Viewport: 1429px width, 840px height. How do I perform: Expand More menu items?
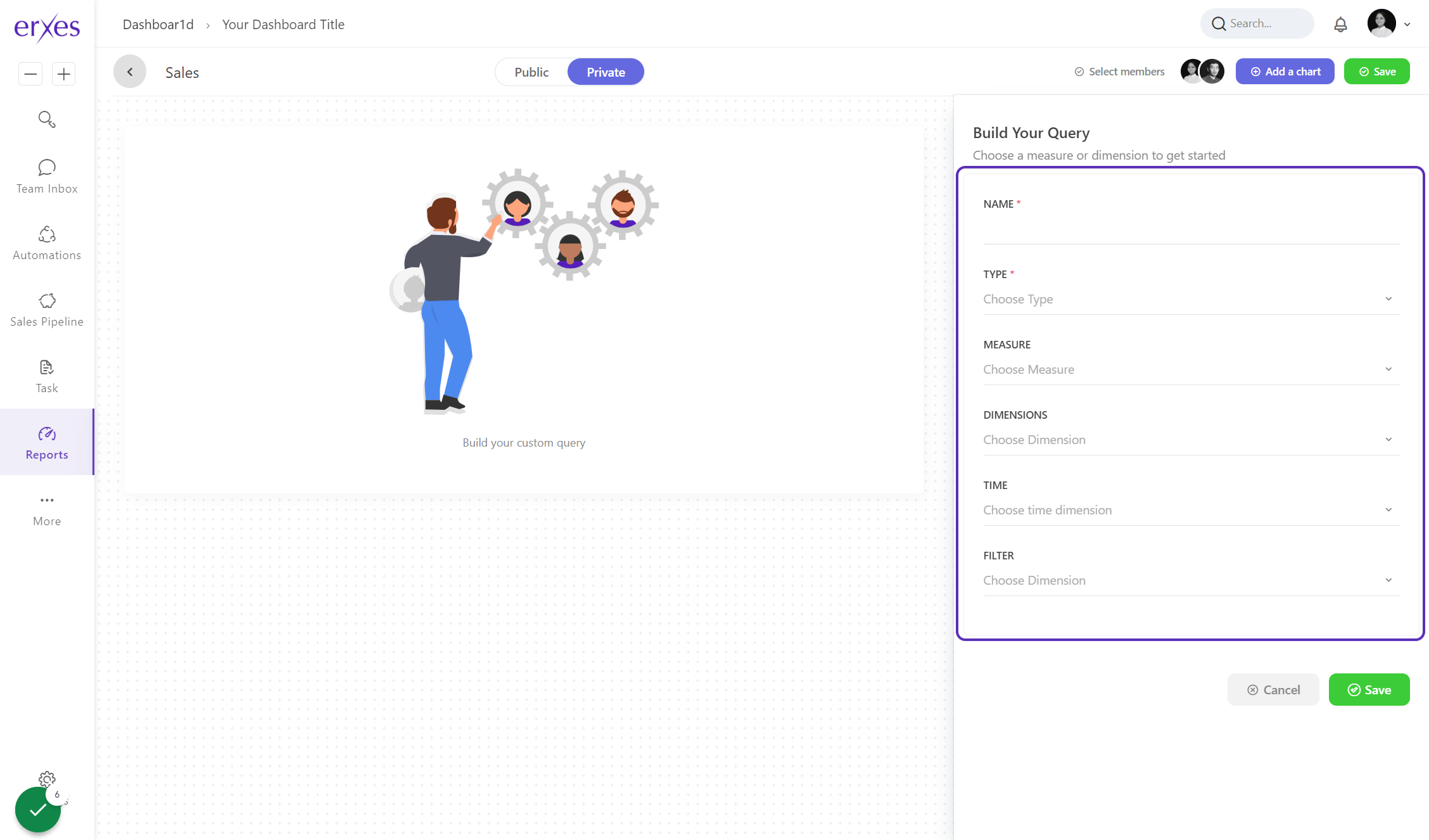coord(47,510)
